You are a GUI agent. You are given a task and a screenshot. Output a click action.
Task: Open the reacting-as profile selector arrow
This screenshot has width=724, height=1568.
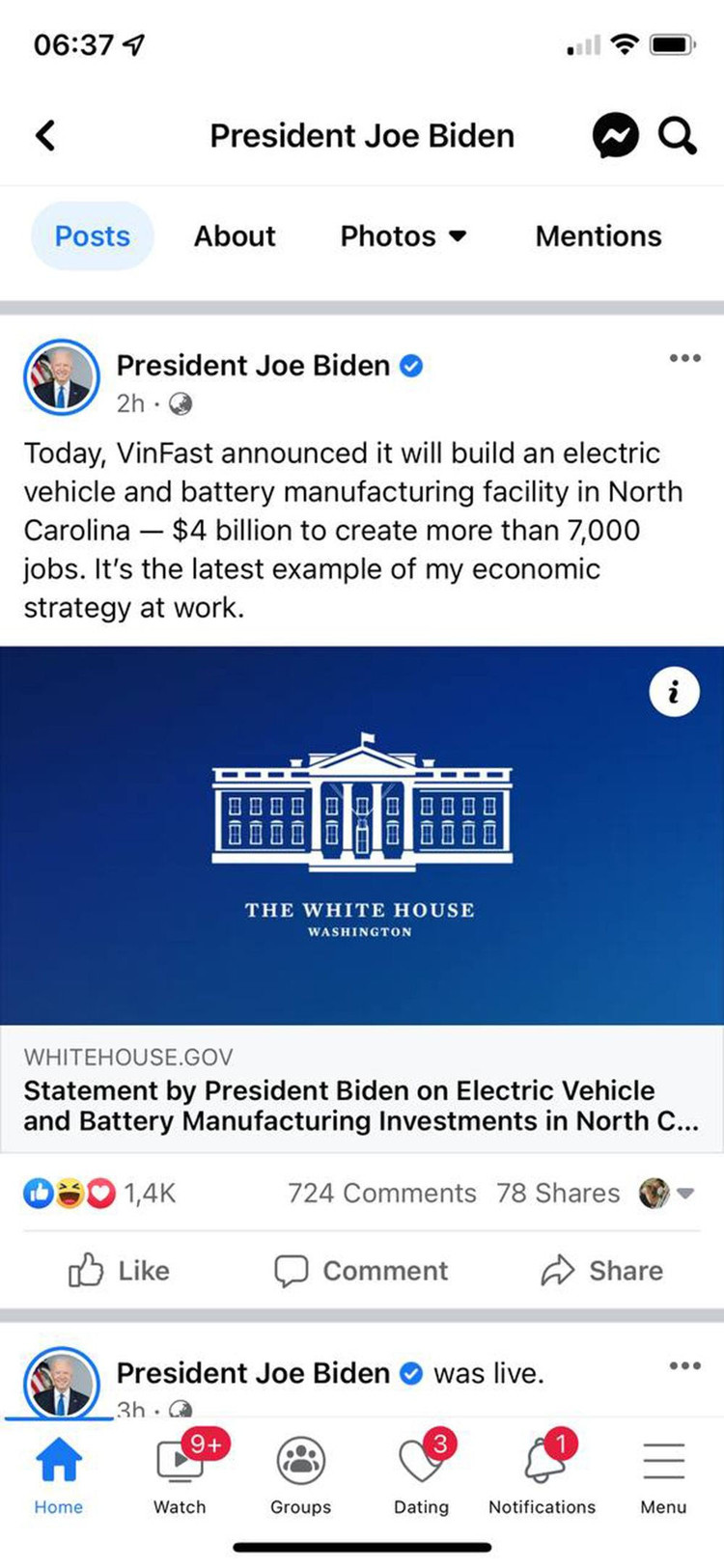pyautogui.click(x=685, y=1194)
